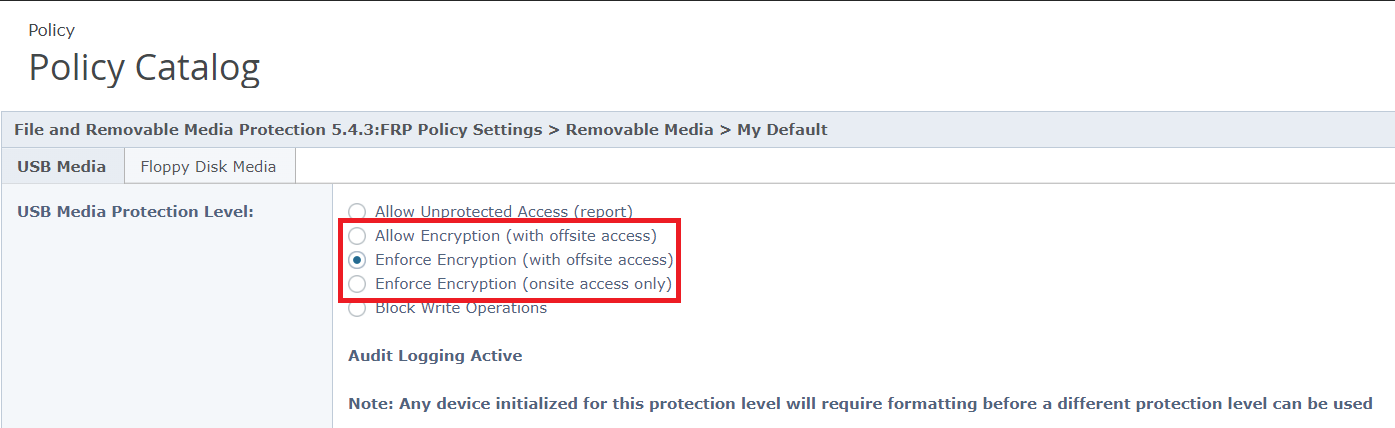This screenshot has width=1395, height=428.
Task: Open the USB Media tab
Action: [62, 167]
